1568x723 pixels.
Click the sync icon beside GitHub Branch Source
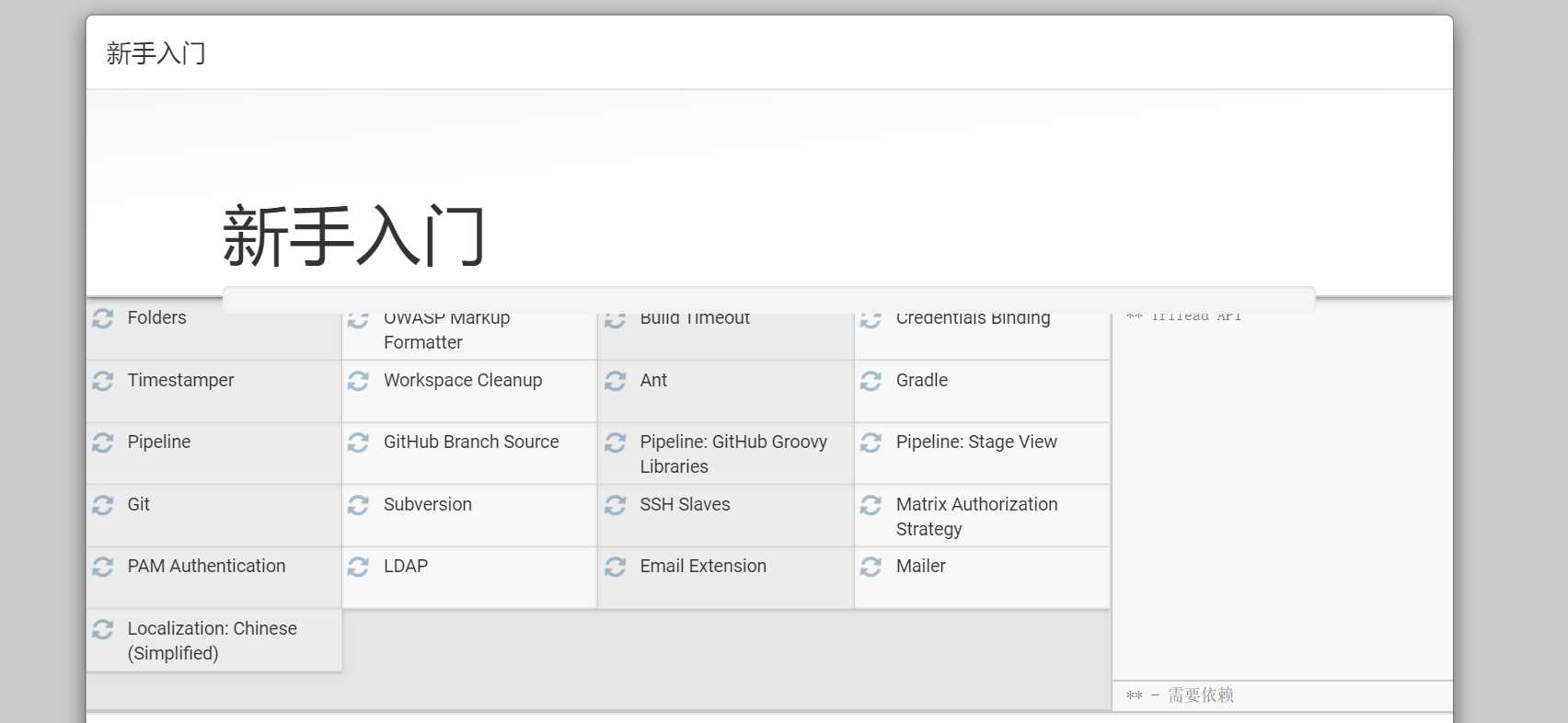[359, 442]
